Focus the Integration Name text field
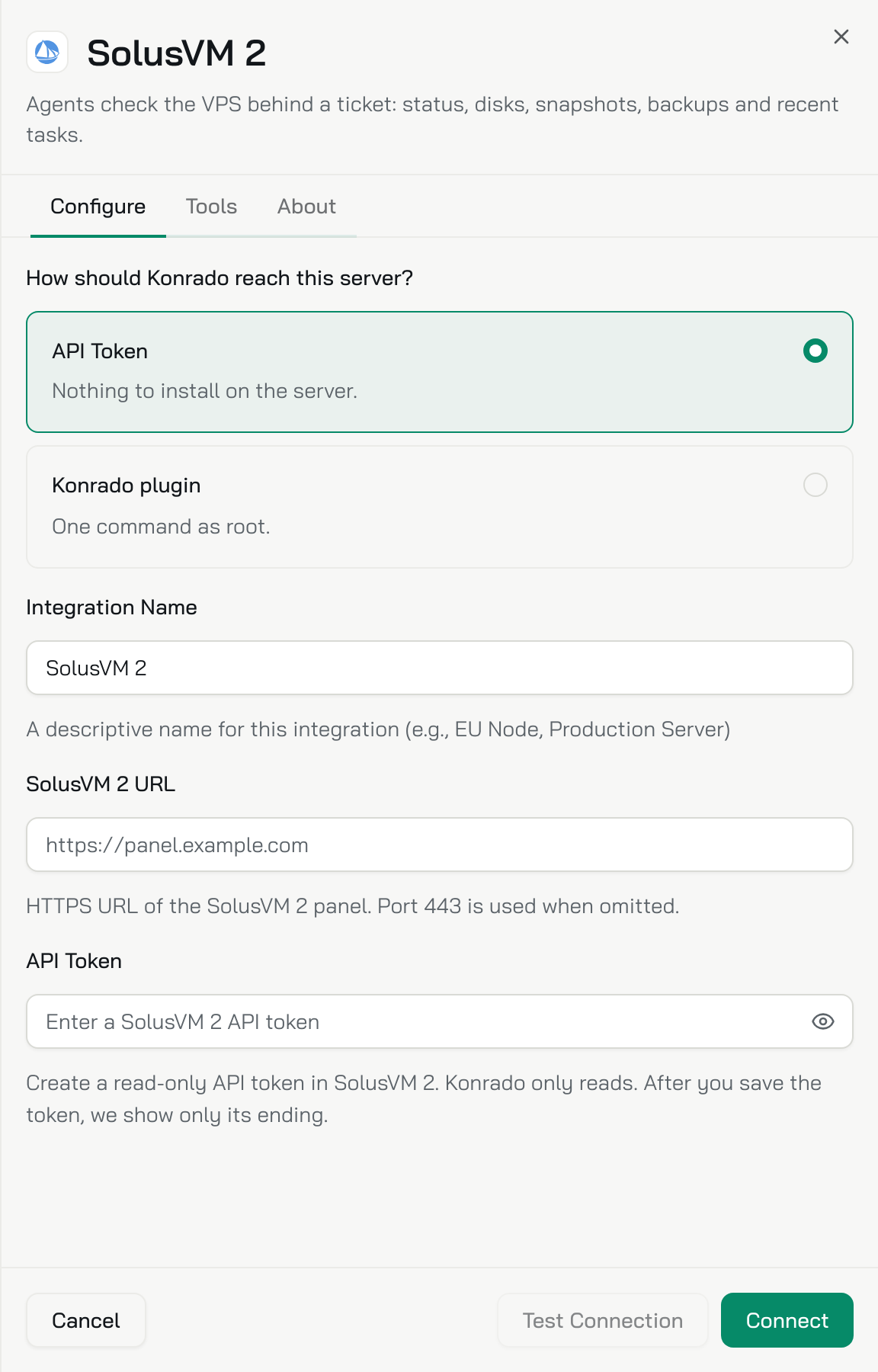Image resolution: width=878 pixels, height=1372 pixels. [439, 668]
